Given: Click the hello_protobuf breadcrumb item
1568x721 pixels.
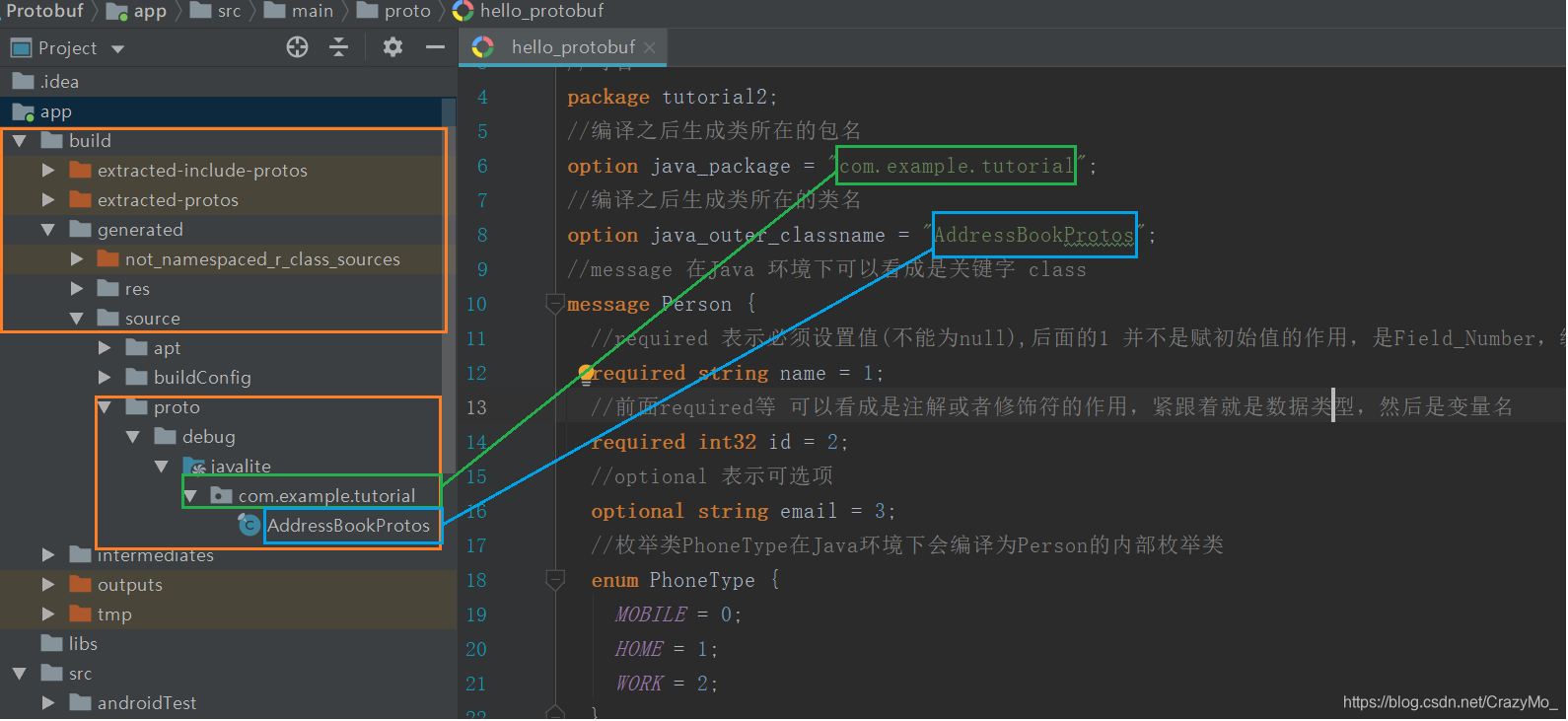Looking at the screenshot, I should [x=529, y=11].
